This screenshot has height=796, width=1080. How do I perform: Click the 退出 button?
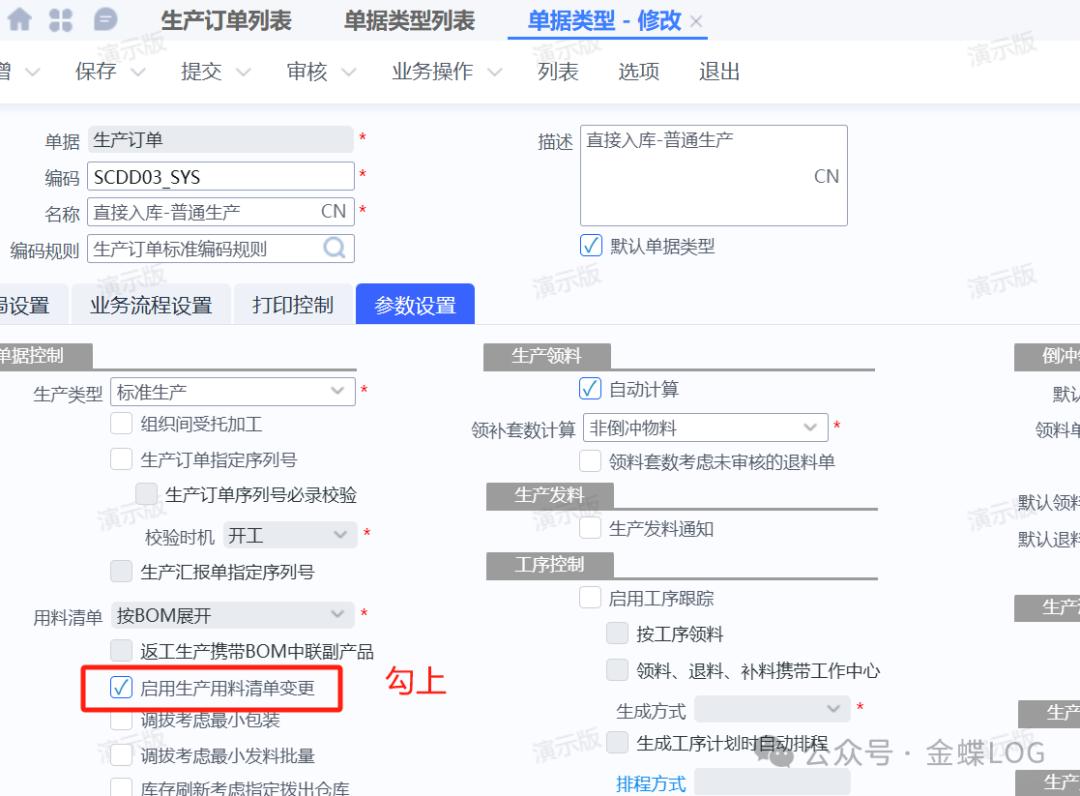click(719, 72)
